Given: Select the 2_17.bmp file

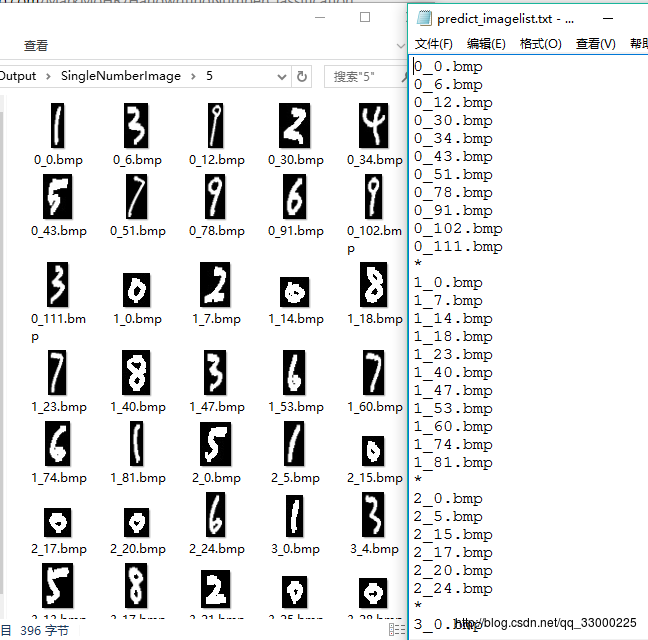Looking at the screenshot, I should tap(57, 523).
